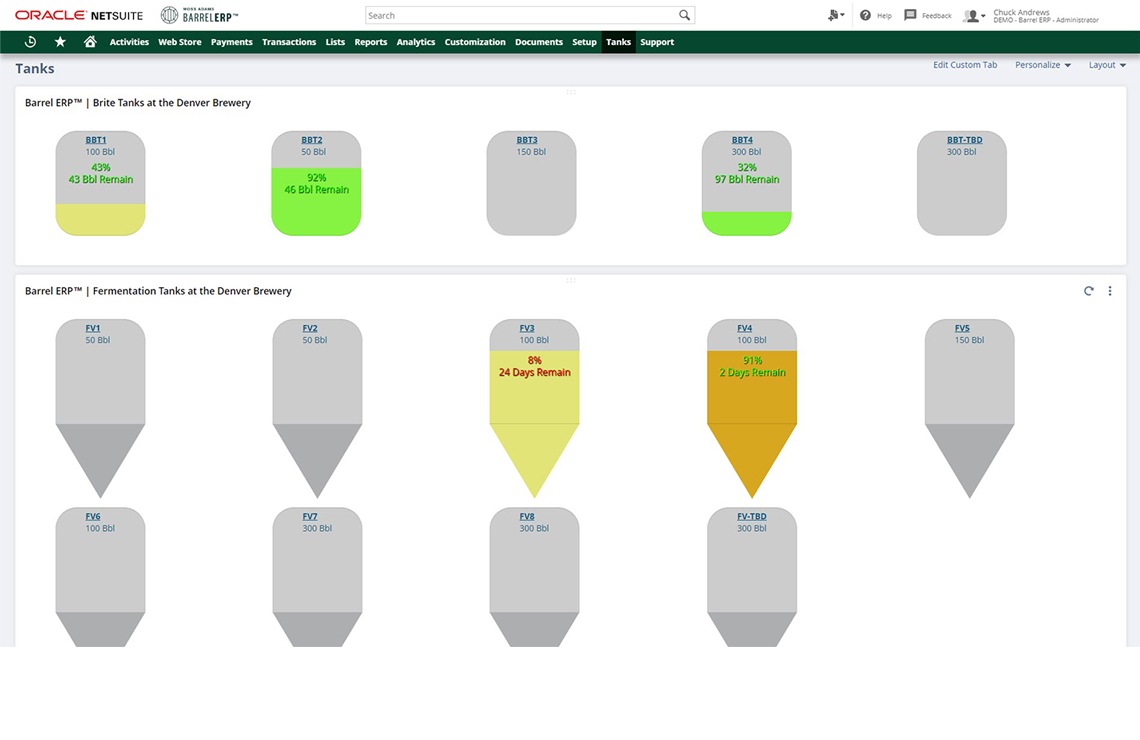This screenshot has width=1140, height=740.
Task: Open Fermentation Tanks portlet three-dot menu
Action: click(1110, 291)
